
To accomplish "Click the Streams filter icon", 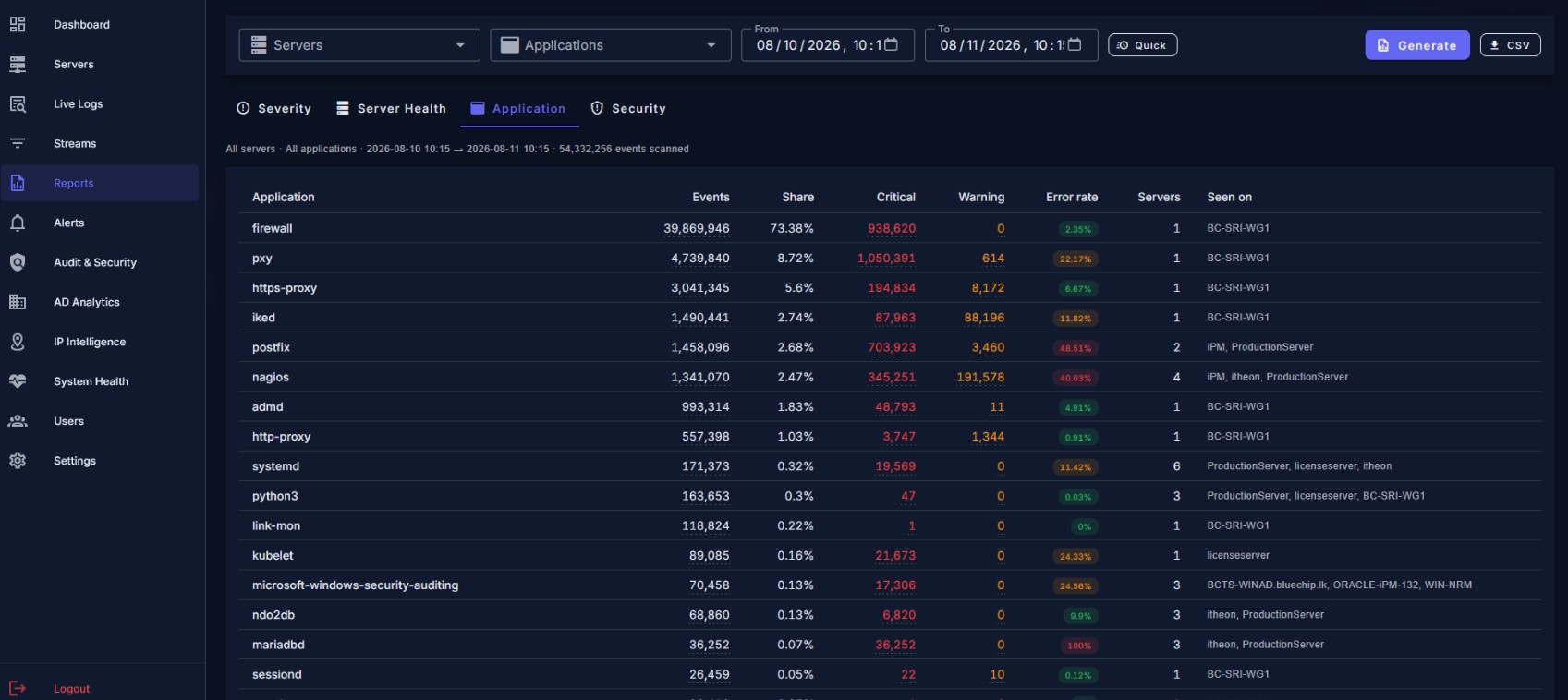I will click(18, 144).
